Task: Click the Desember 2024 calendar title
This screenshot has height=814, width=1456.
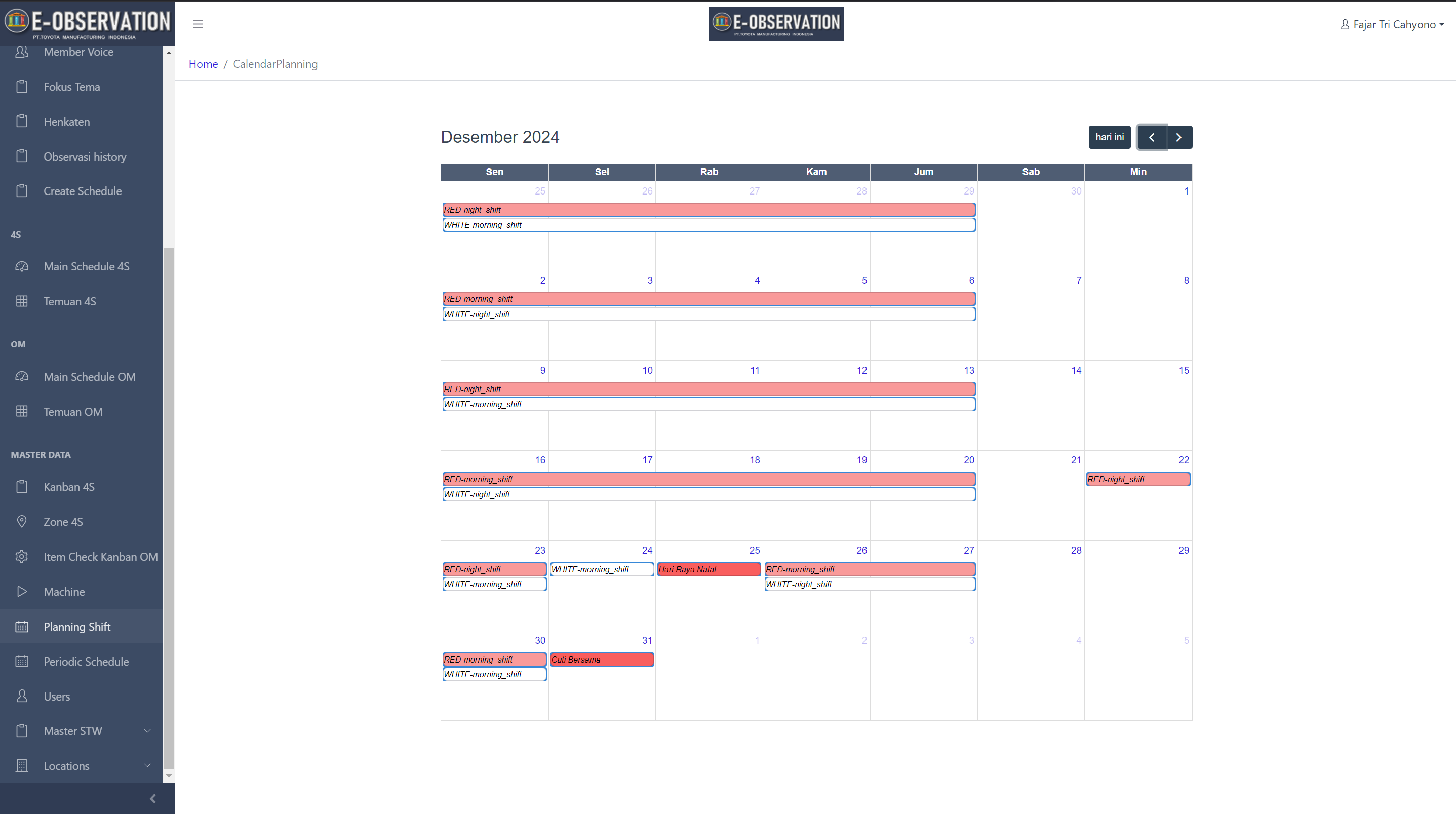Action: [x=500, y=137]
